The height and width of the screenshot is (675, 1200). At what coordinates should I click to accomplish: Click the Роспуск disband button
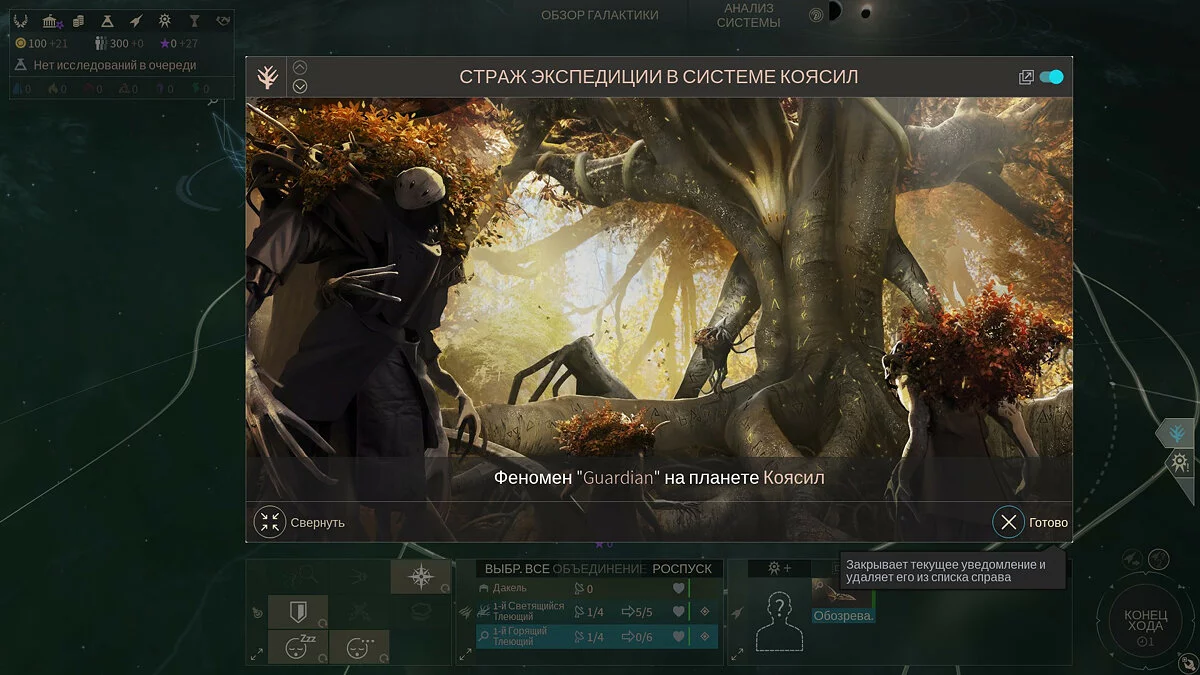pos(682,569)
